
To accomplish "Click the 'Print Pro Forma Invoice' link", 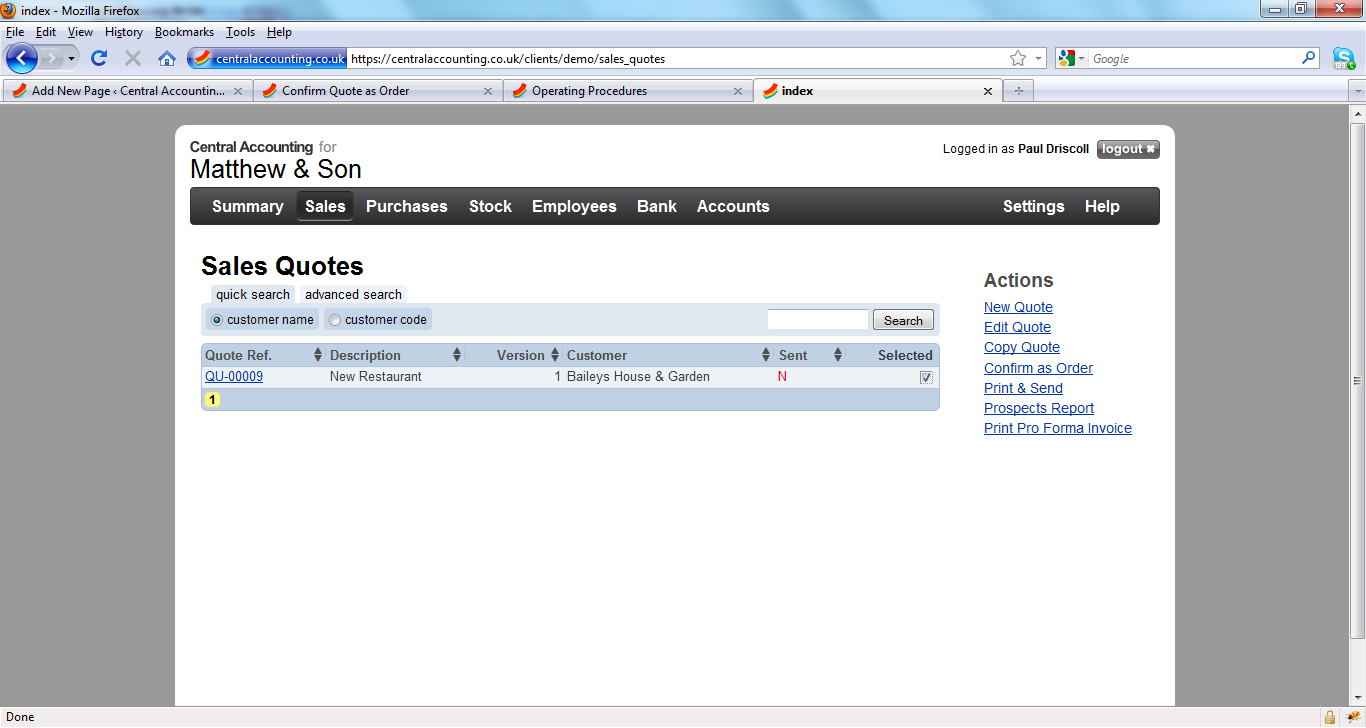I will tap(1058, 428).
